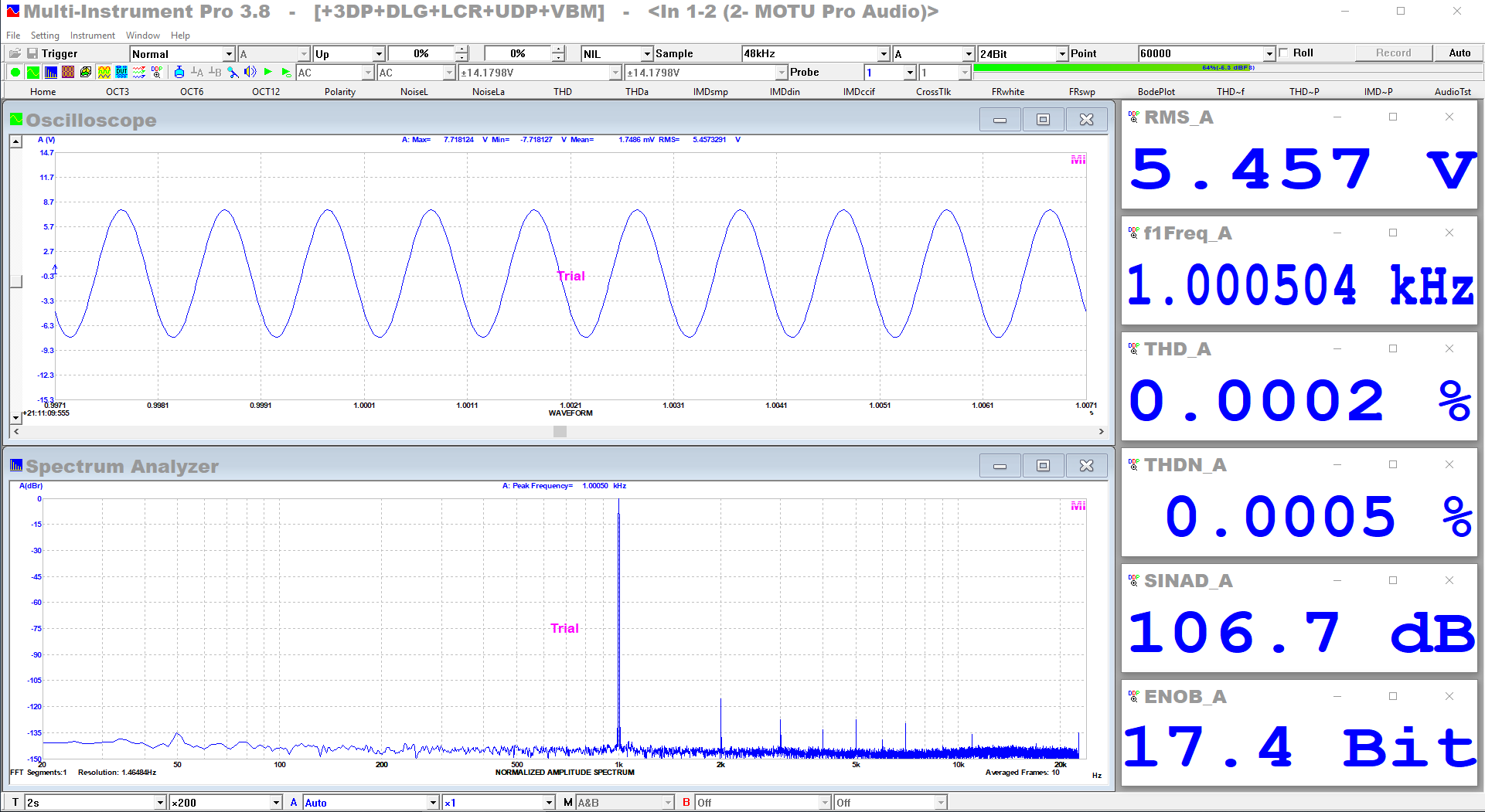1485x812 pixels.
Task: Toggle the A channel button at bottom
Action: click(x=294, y=803)
